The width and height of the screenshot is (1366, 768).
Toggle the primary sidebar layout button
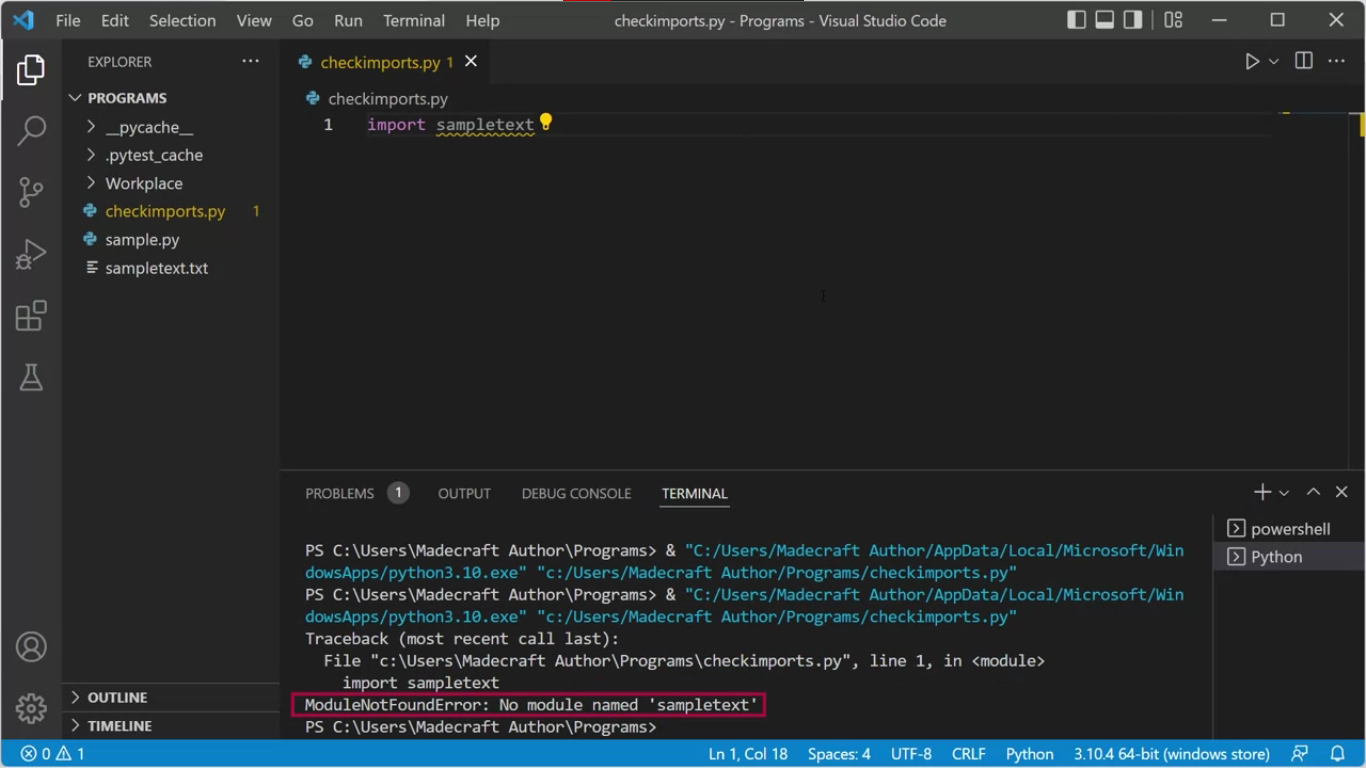[x=1077, y=20]
